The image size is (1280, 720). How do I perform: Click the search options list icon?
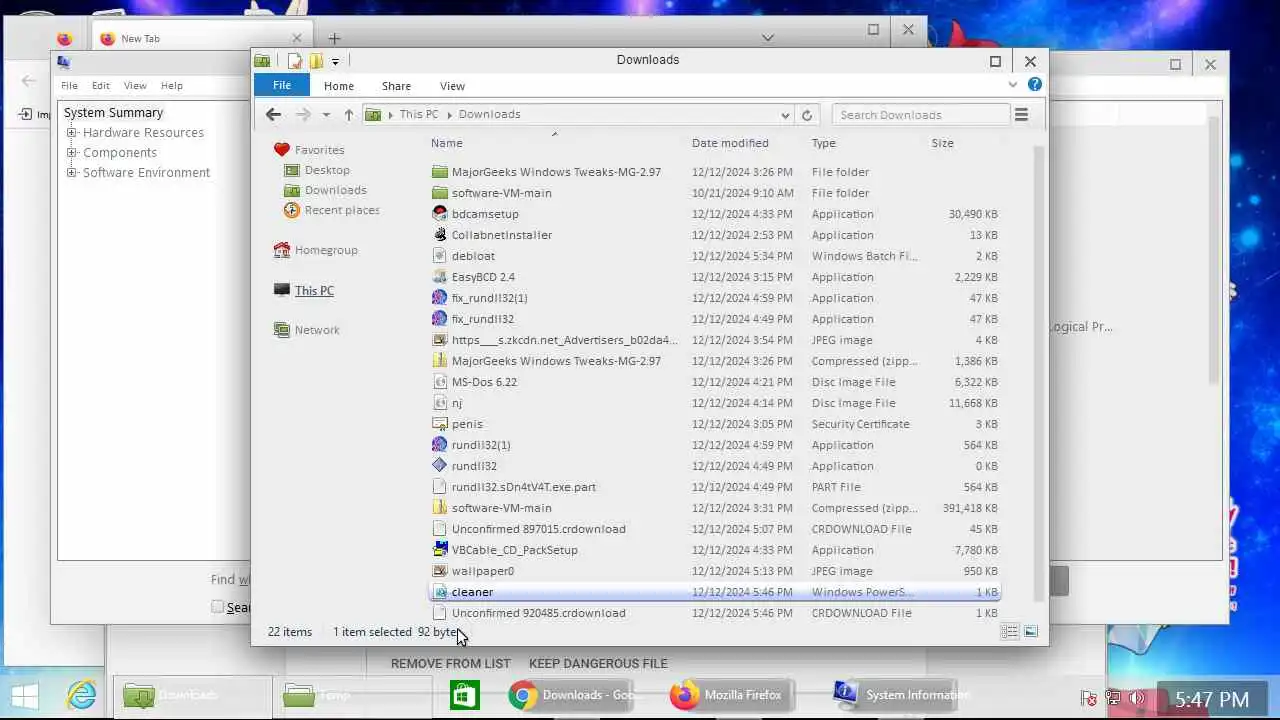1021,114
